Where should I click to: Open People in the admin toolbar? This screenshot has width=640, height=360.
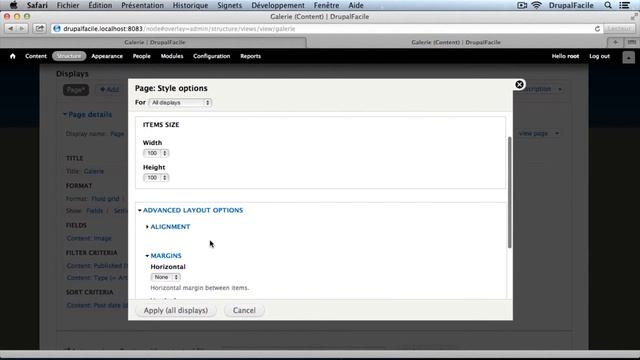[x=142, y=56]
